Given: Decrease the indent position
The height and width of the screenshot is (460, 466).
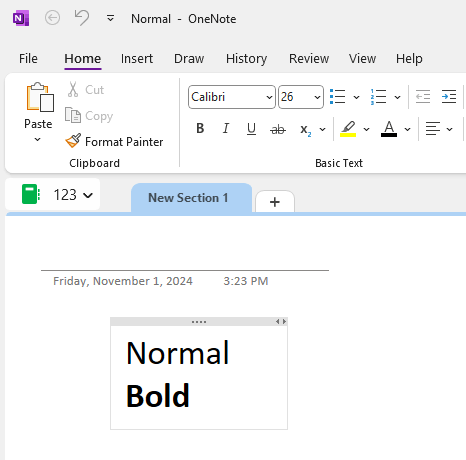Looking at the screenshot, I should coord(423,97).
